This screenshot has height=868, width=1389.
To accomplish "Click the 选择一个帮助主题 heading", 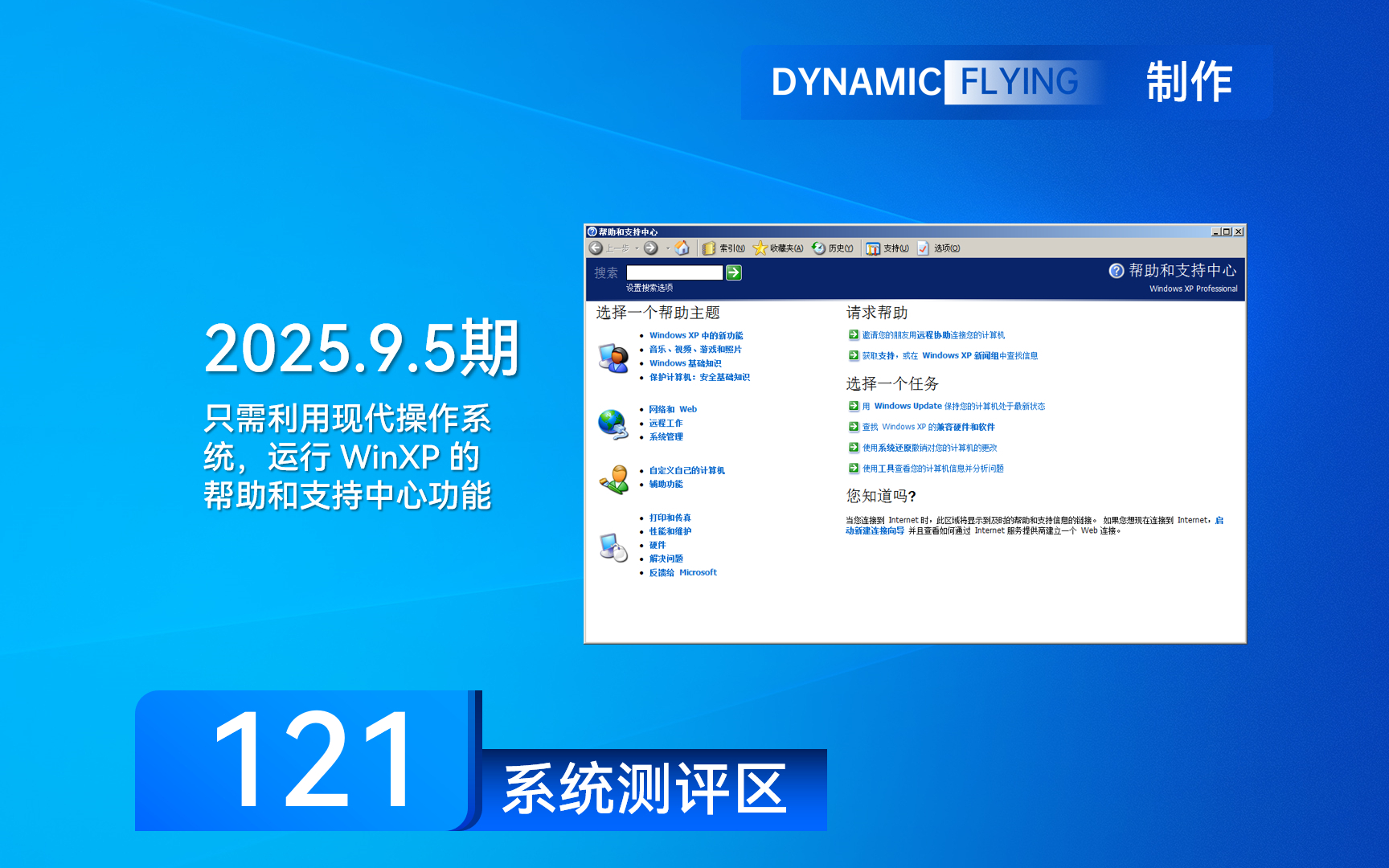I will [x=658, y=313].
